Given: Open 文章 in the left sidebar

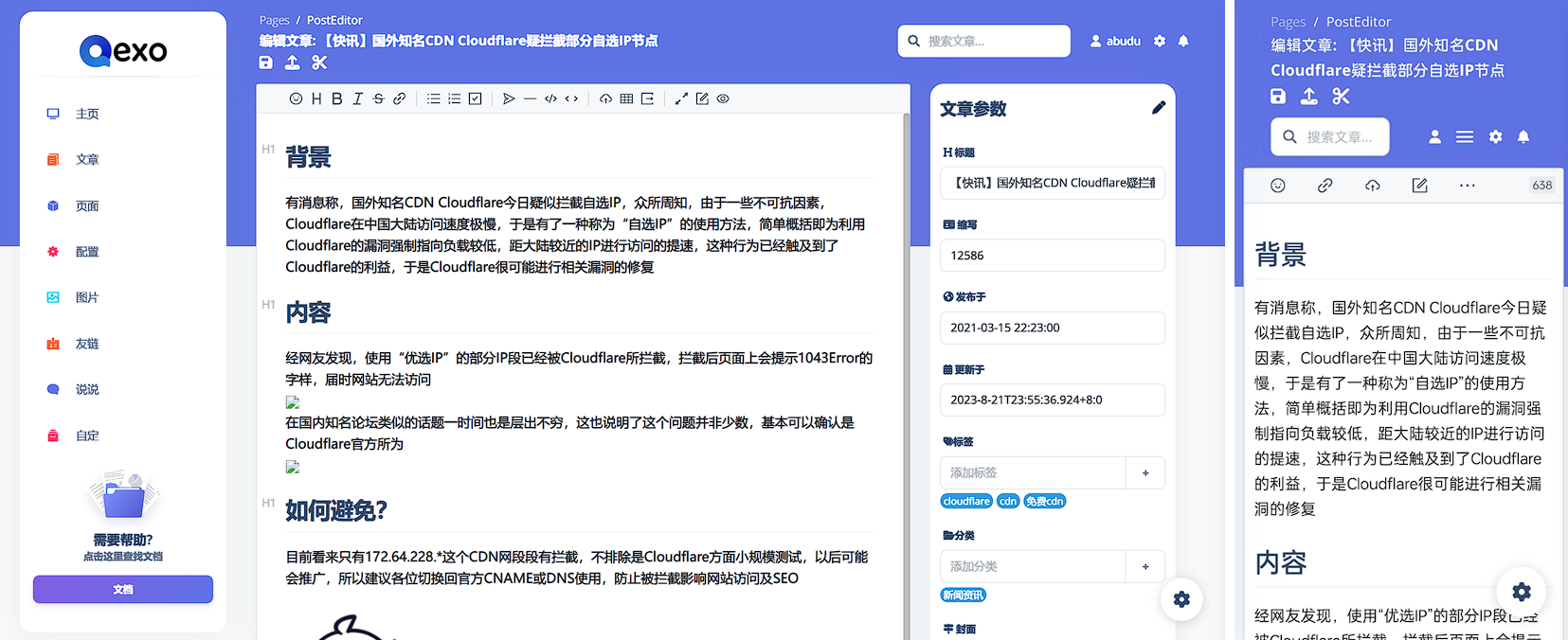Looking at the screenshot, I should [x=87, y=160].
